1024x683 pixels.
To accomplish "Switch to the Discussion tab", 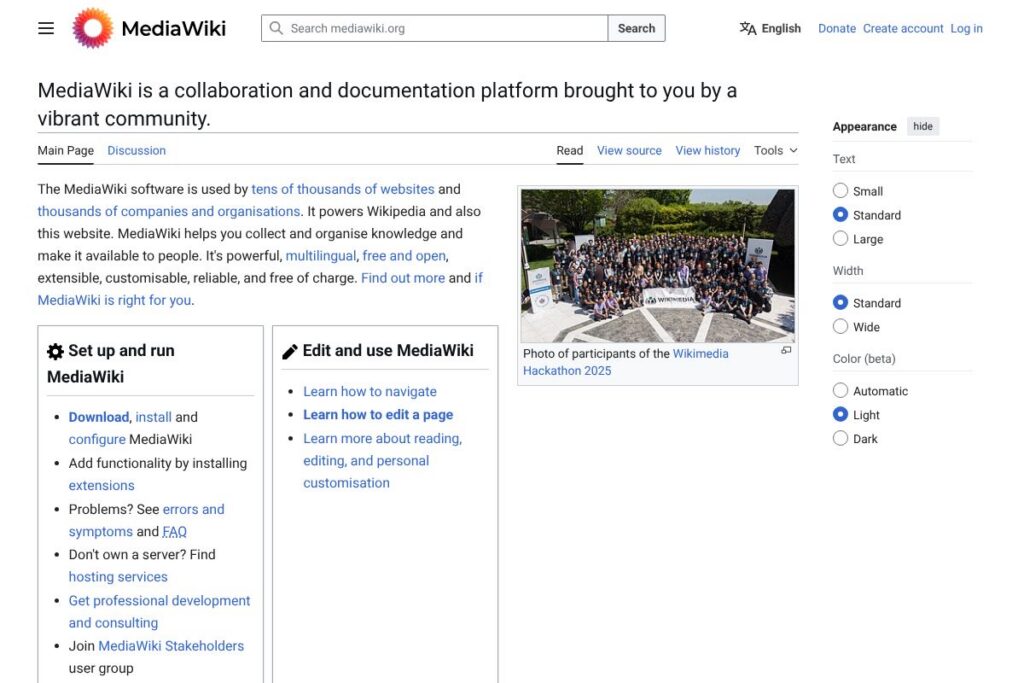I will pos(136,151).
